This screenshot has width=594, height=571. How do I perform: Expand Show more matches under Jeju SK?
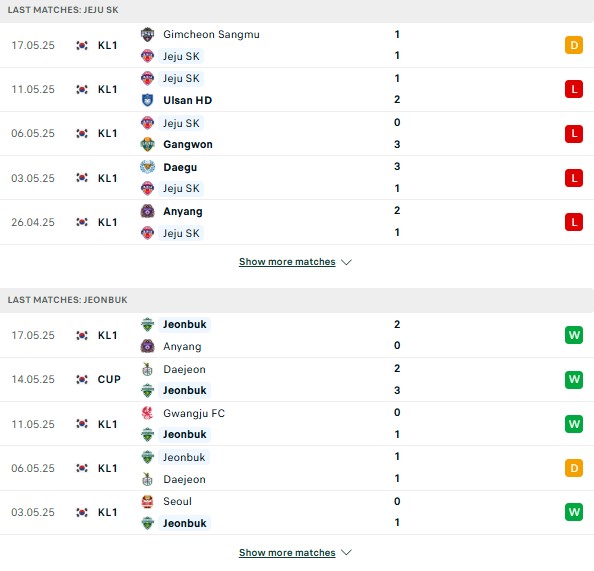[287, 262]
